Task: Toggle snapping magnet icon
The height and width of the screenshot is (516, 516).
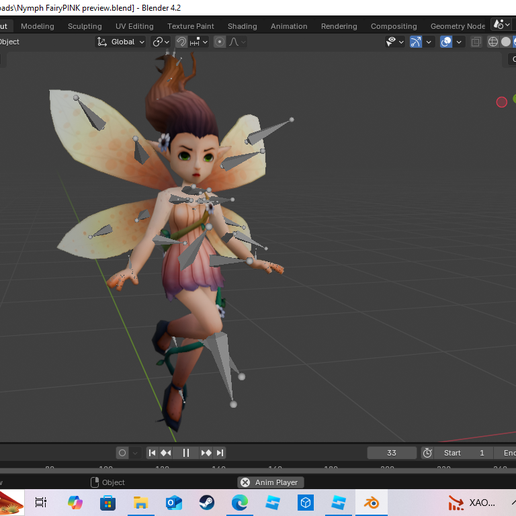Action: 181,42
